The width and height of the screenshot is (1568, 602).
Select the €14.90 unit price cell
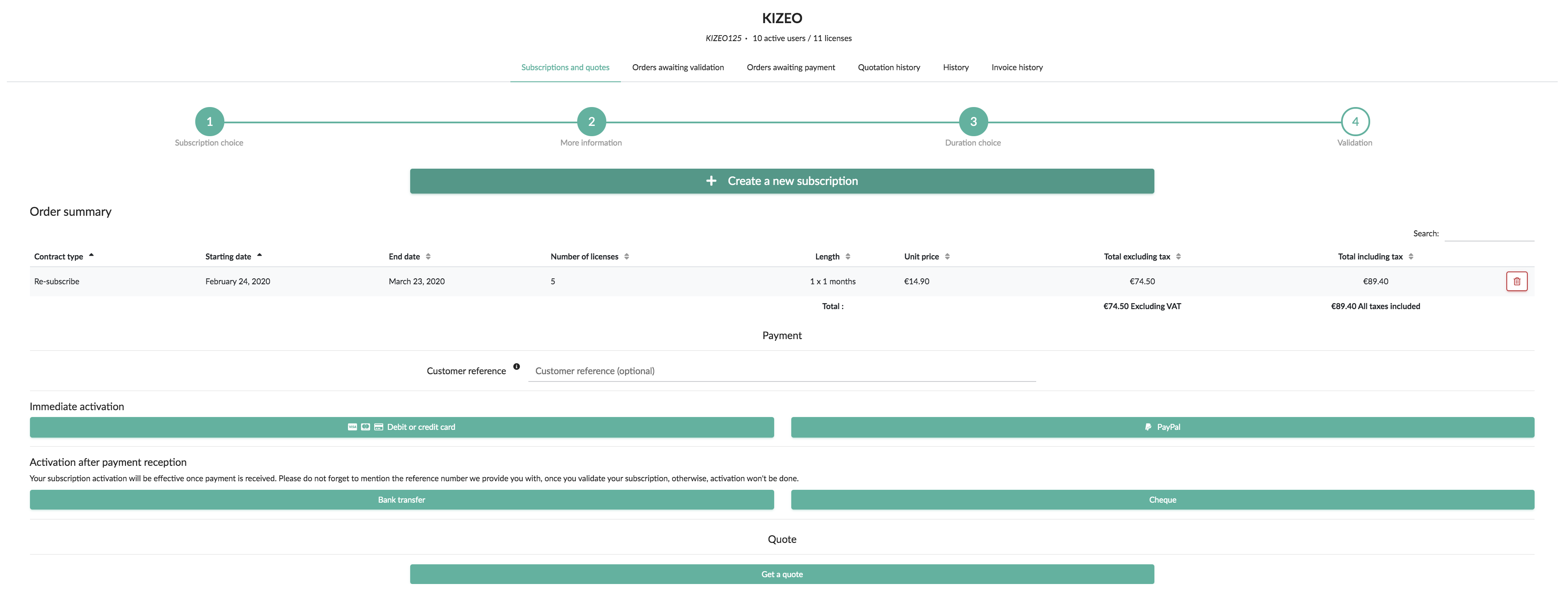point(916,281)
